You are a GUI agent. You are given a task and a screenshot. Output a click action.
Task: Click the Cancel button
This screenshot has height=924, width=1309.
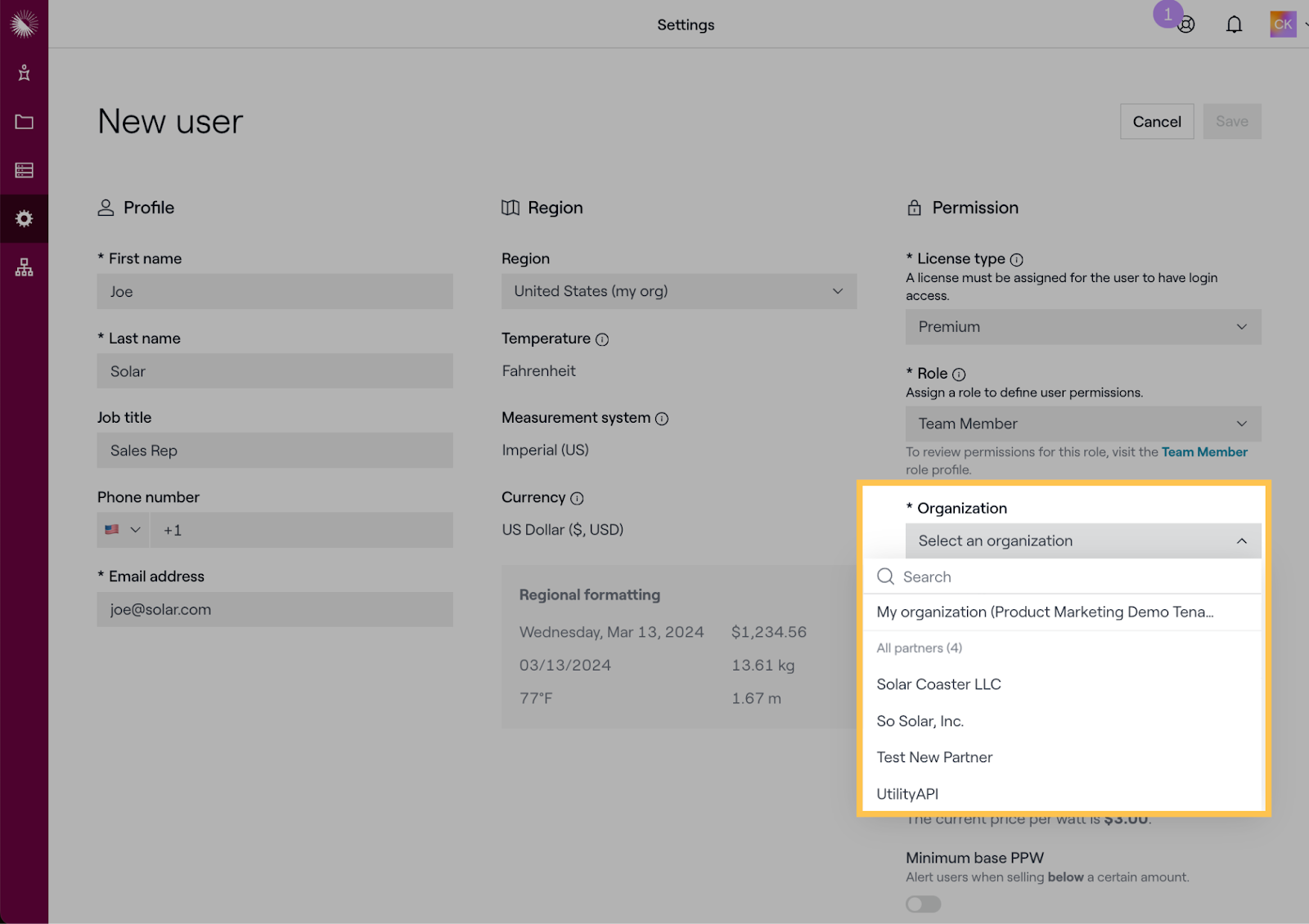[1156, 122]
